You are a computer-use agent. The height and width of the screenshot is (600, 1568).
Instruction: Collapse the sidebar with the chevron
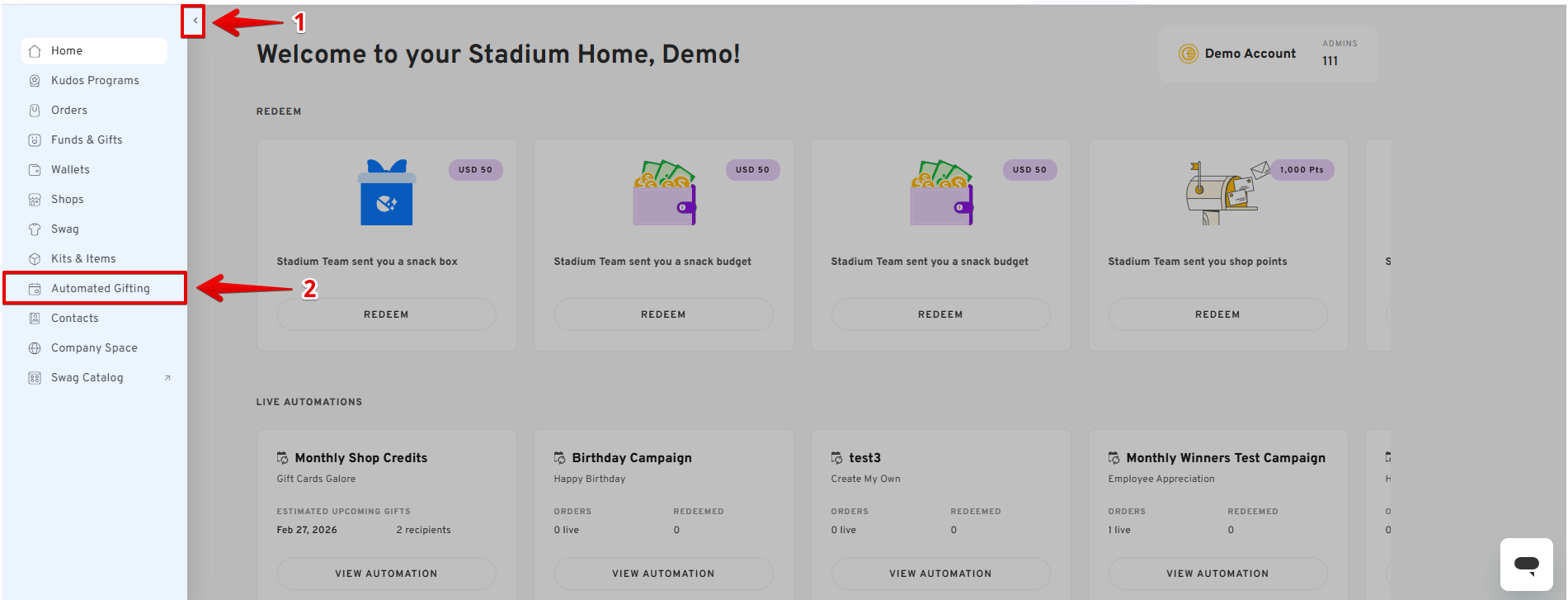(x=195, y=21)
